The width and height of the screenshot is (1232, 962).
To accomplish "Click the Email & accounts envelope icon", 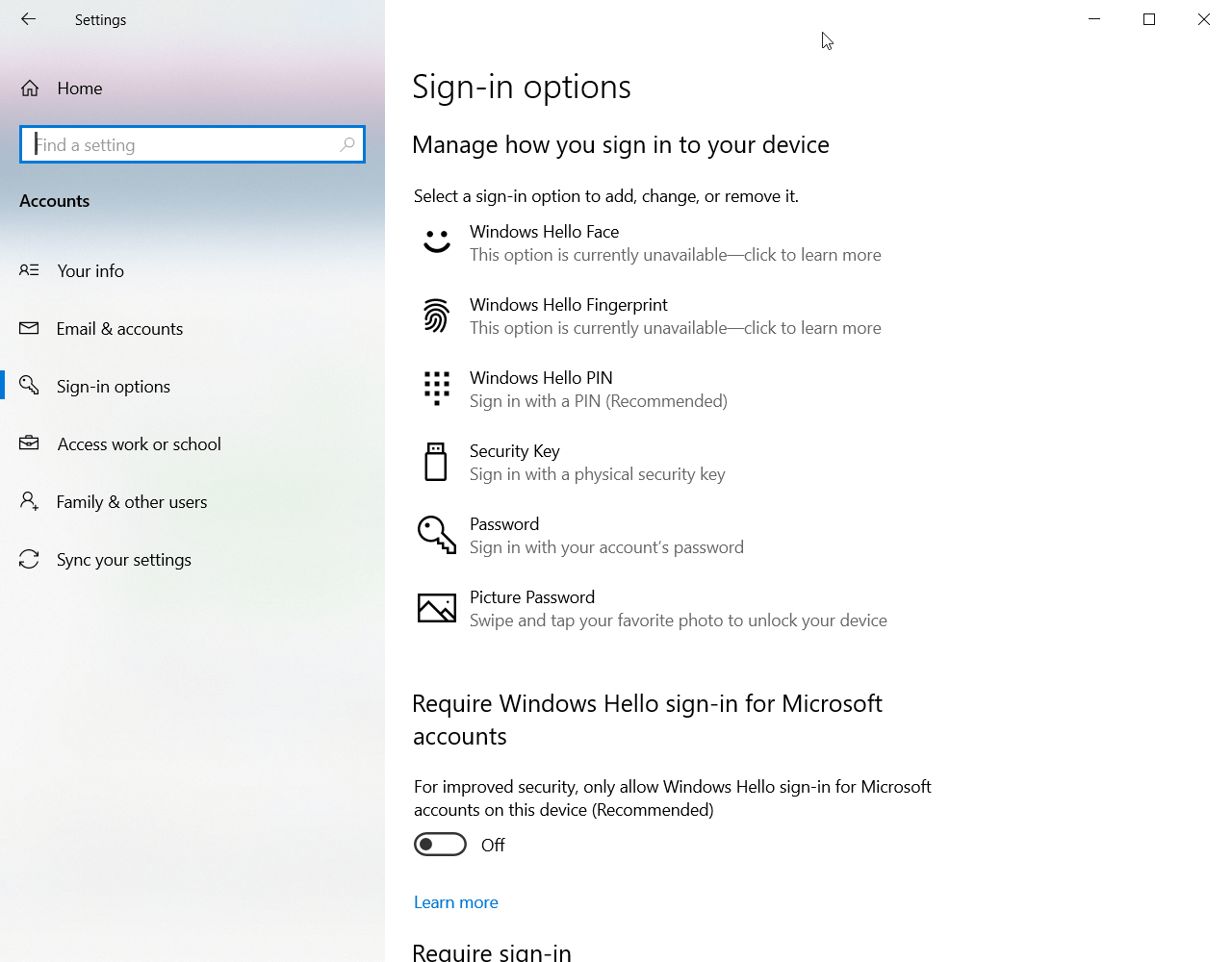I will point(30,328).
